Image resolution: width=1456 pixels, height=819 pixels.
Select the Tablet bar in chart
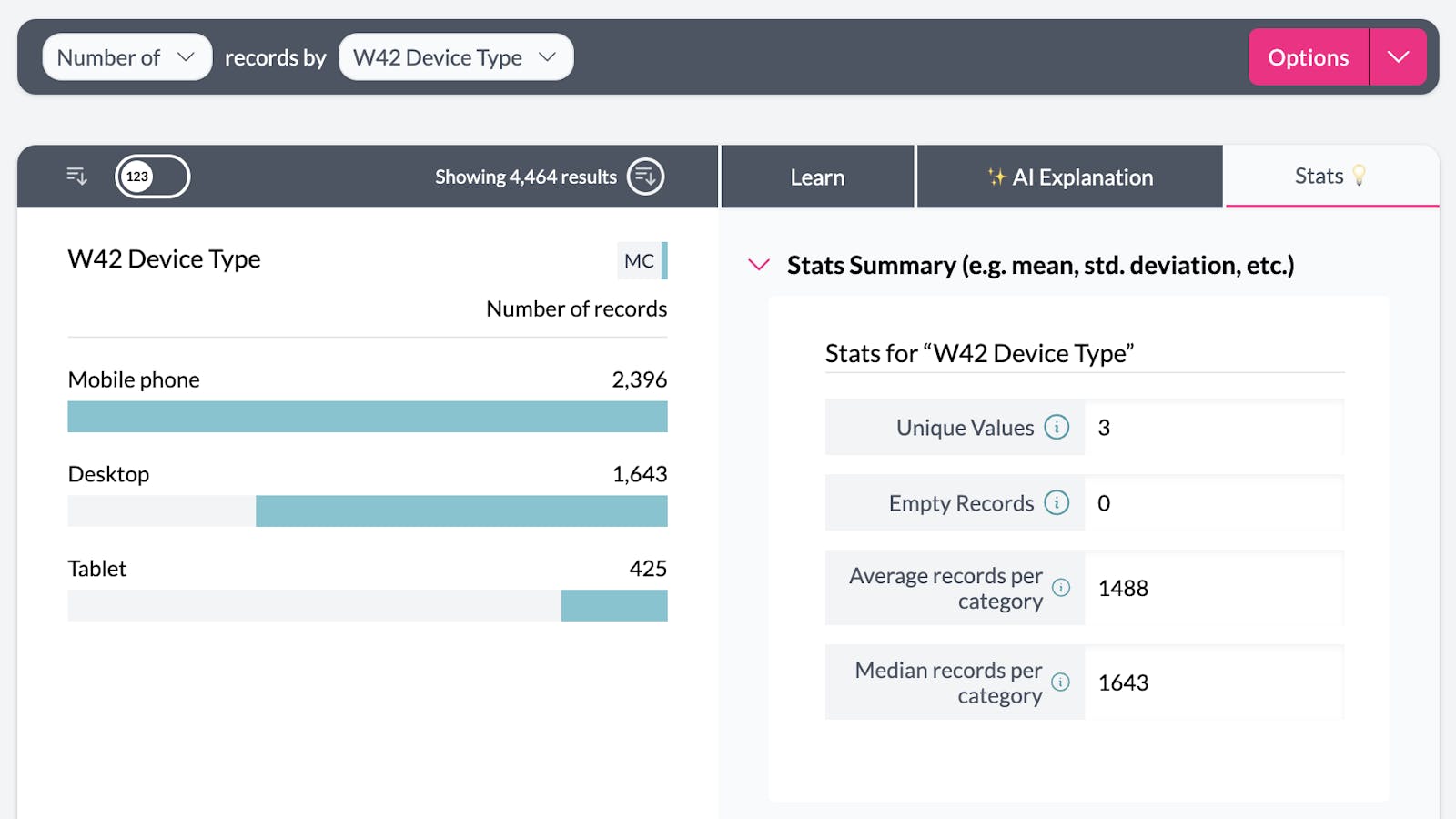coord(614,606)
